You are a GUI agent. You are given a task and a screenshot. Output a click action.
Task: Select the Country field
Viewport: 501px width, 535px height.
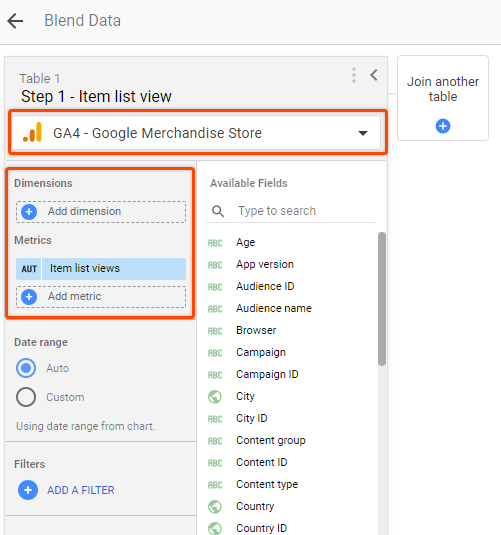tap(255, 506)
